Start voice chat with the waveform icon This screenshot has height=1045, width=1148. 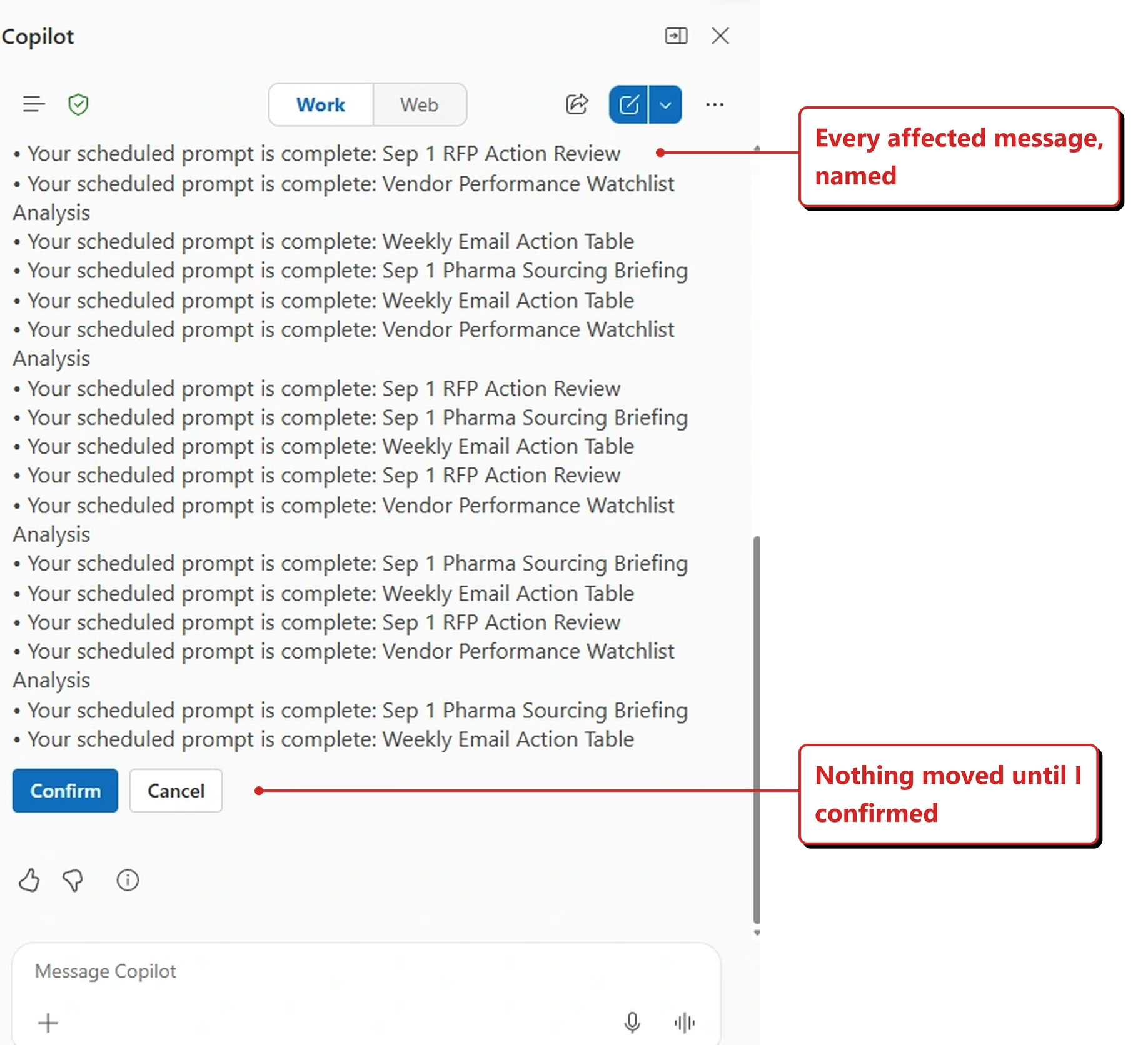pos(685,1022)
